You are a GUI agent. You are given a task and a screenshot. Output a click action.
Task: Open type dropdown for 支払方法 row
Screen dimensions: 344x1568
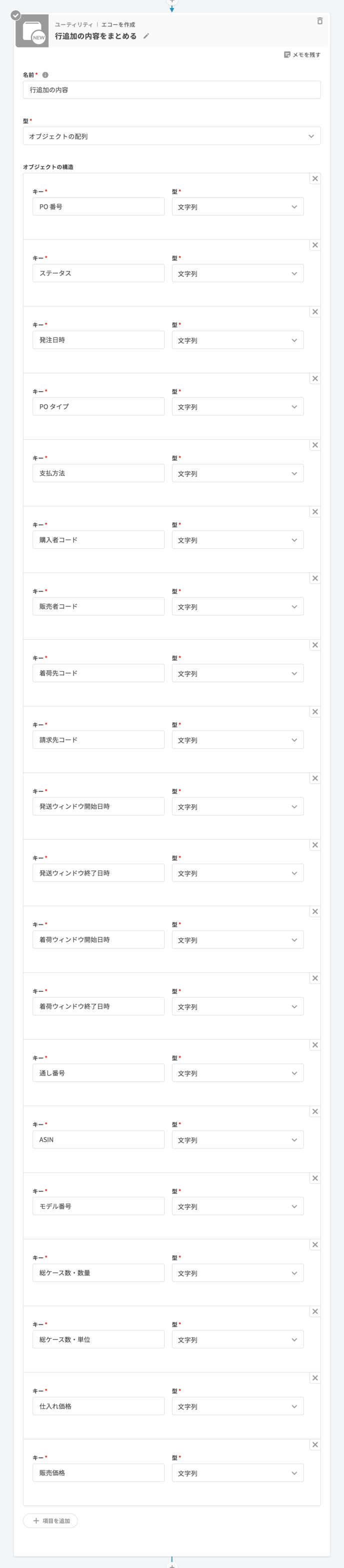(237, 474)
